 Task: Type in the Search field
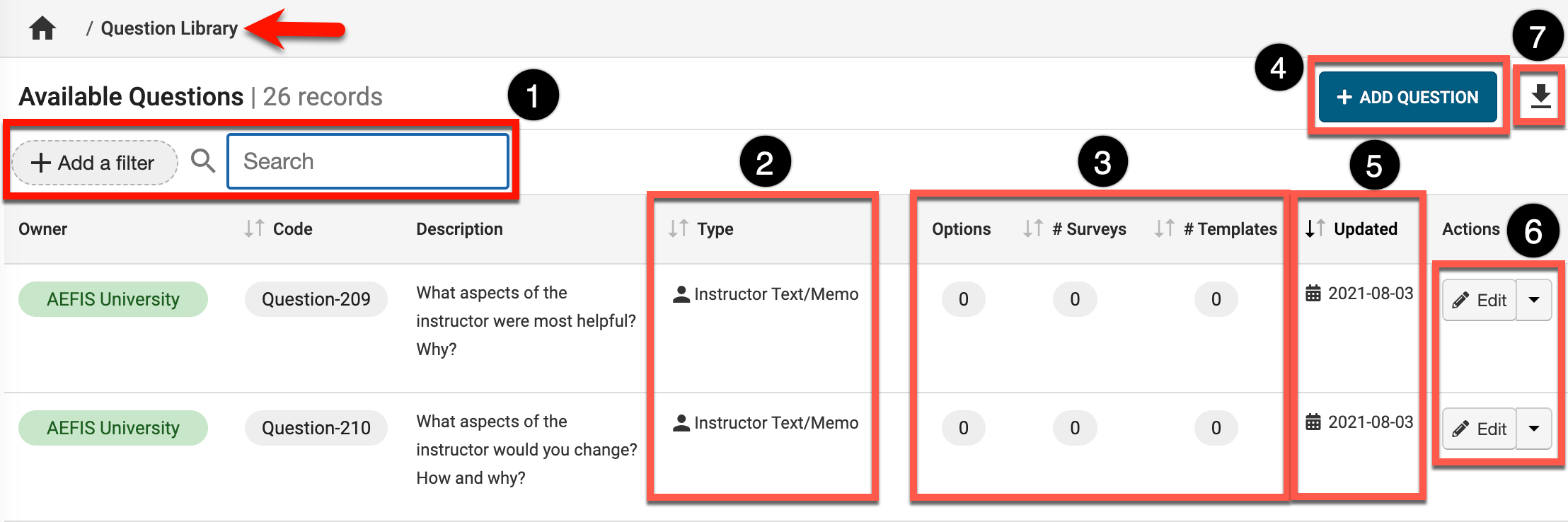(x=368, y=161)
